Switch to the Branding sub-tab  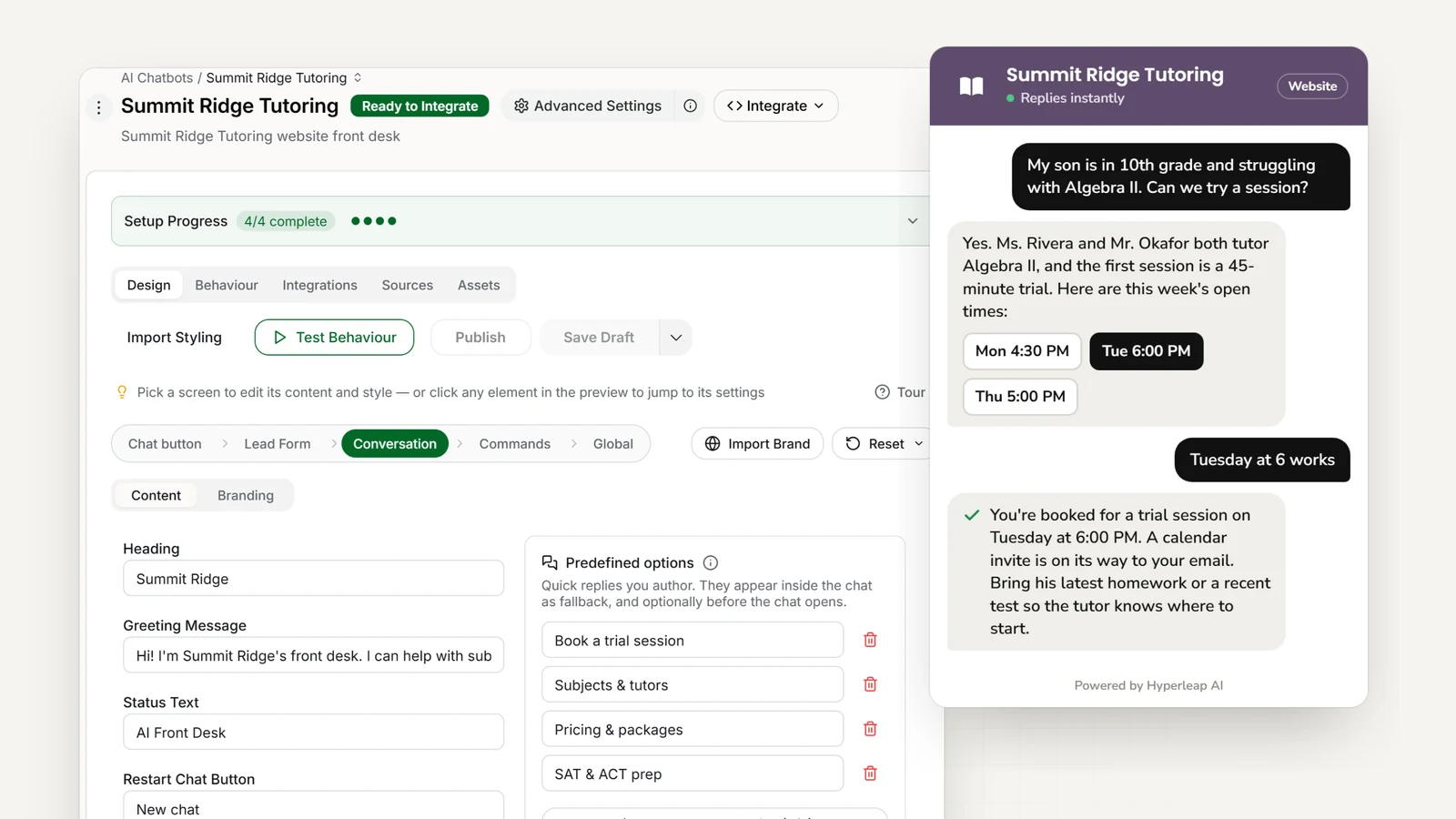tap(246, 495)
